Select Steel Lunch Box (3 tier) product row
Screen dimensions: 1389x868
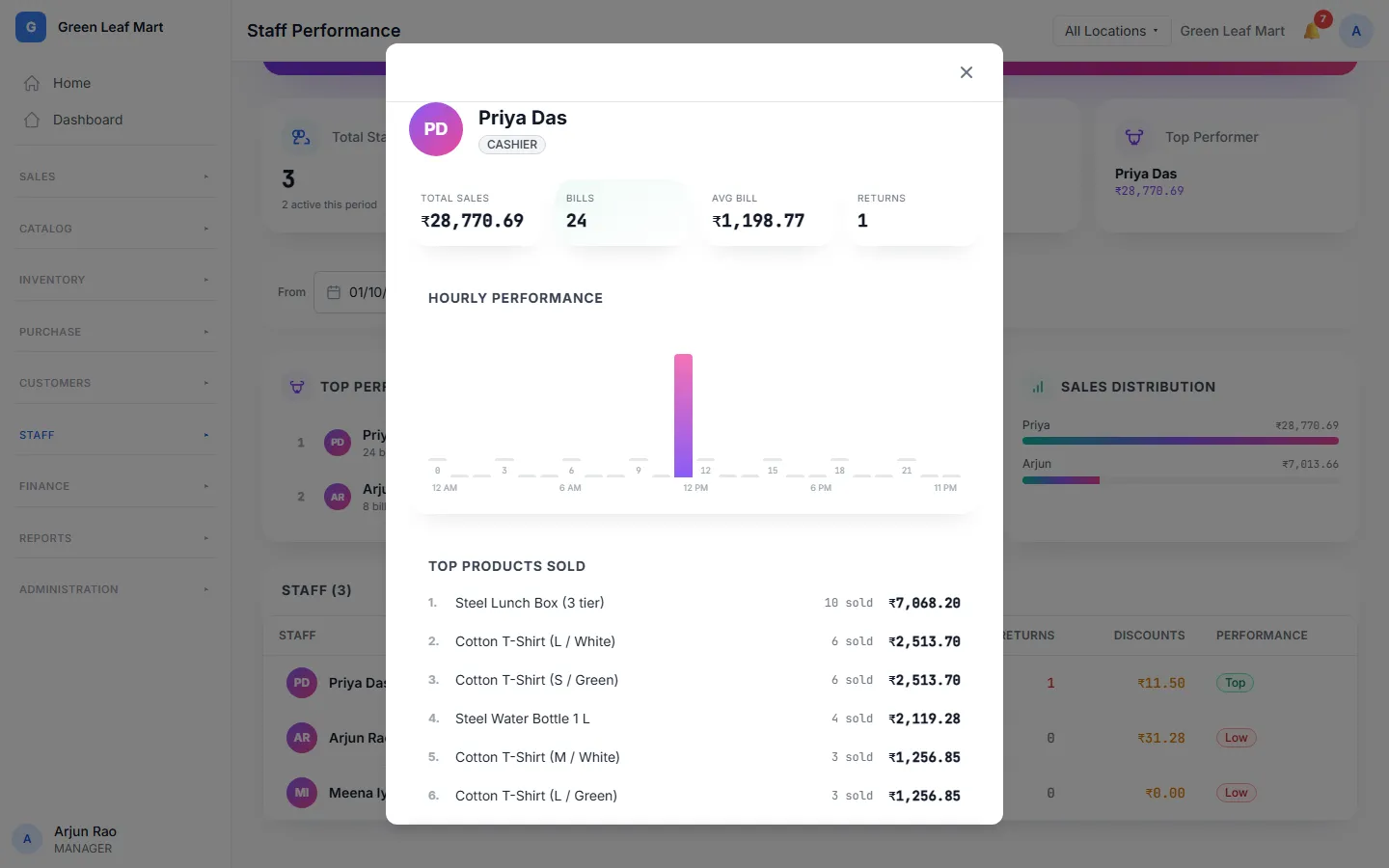(694, 603)
